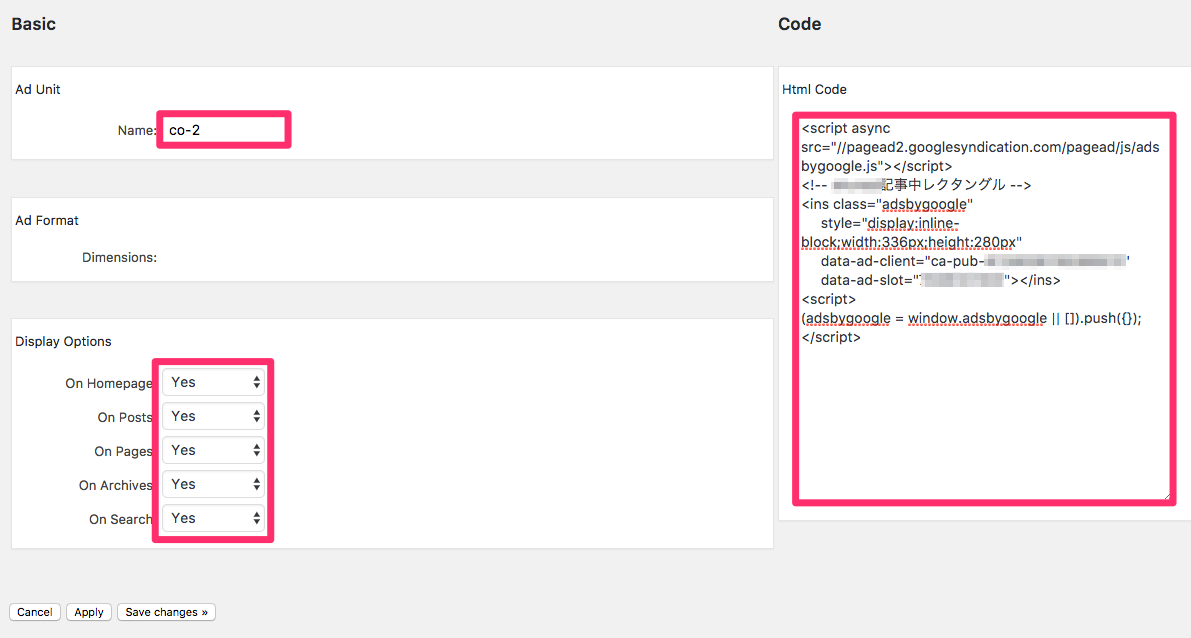
Task: Click the 'On Search' label text
Action: click(120, 520)
